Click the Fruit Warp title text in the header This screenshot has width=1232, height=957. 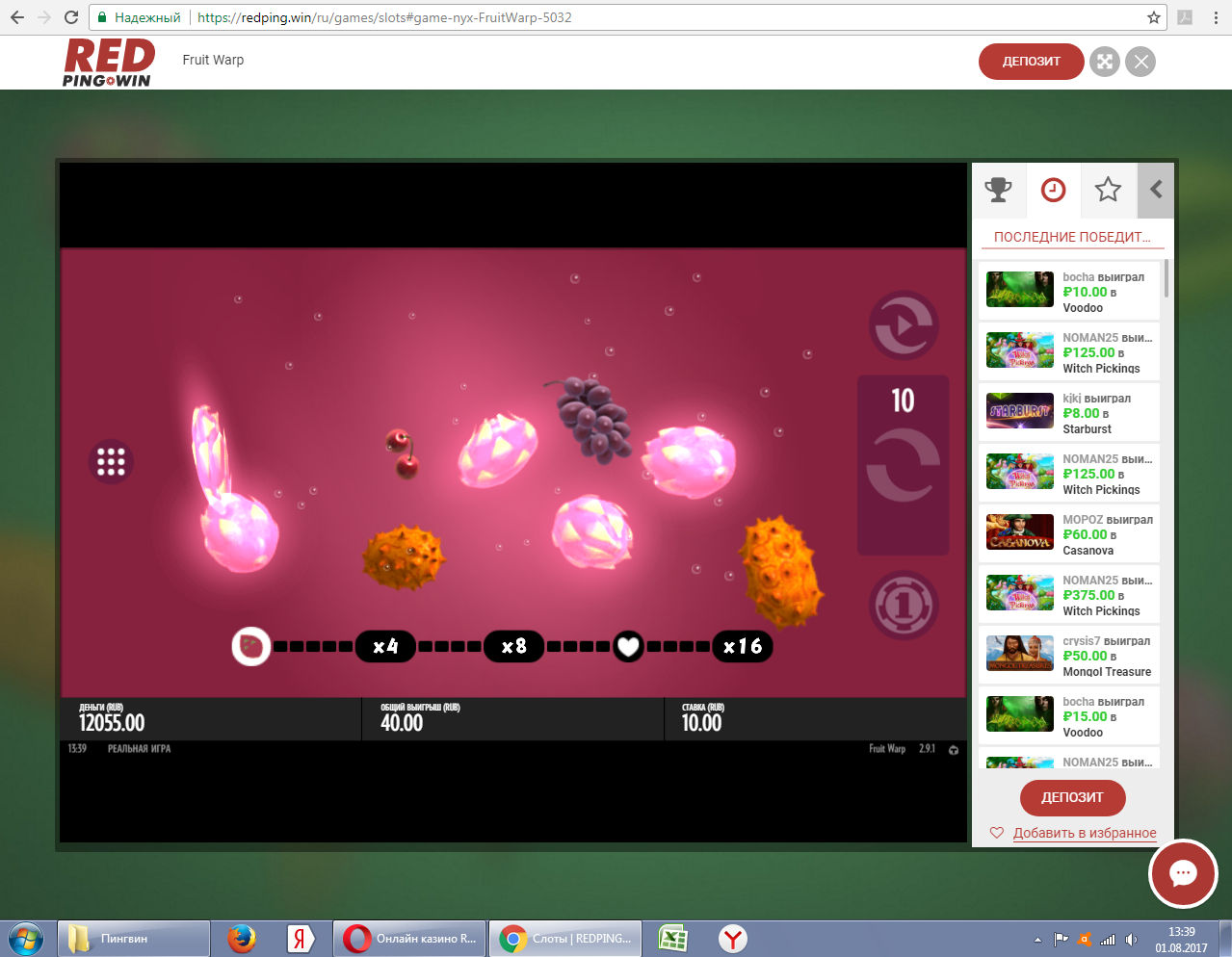(213, 60)
